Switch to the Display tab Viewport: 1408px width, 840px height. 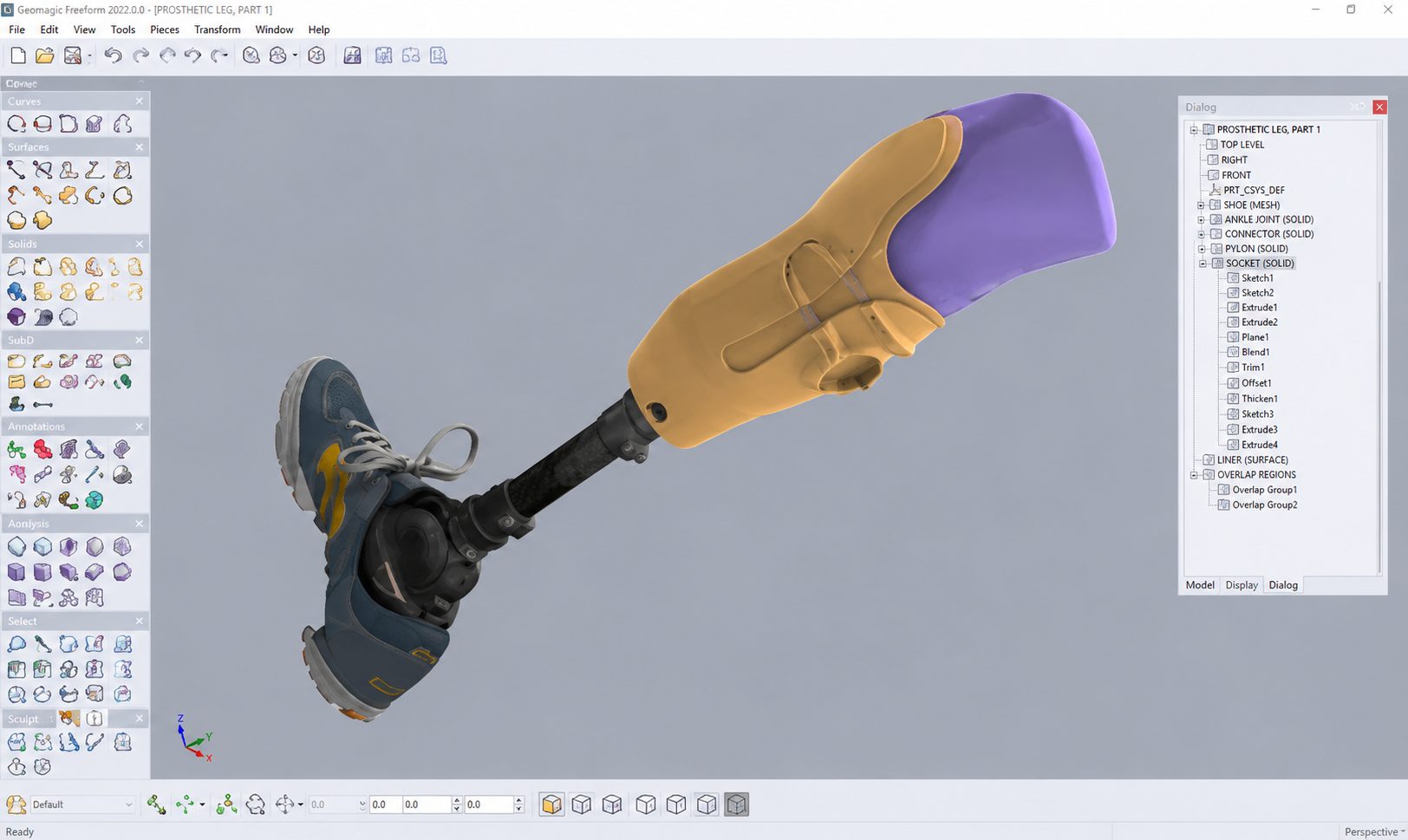1242,585
